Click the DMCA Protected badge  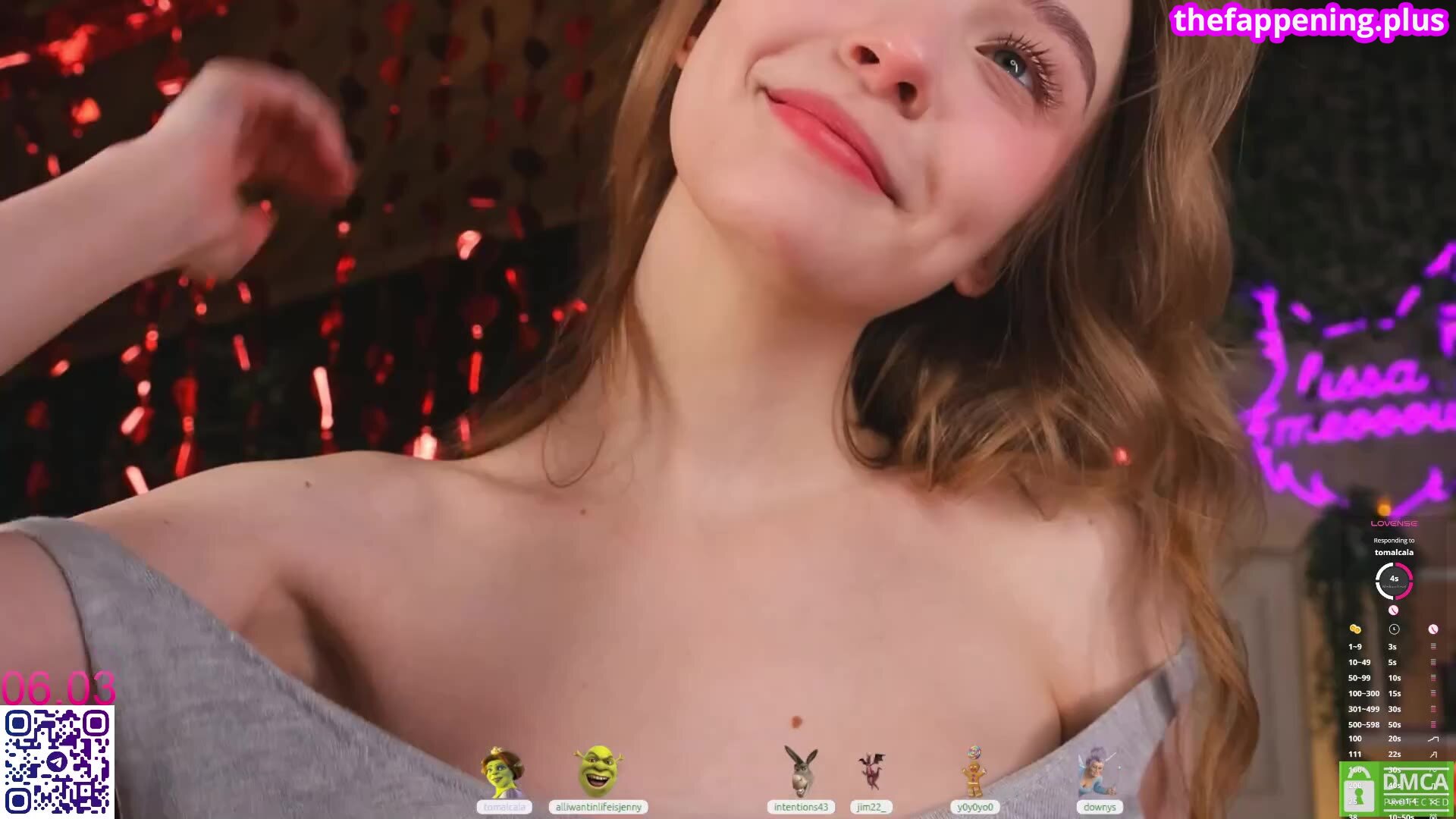1396,789
